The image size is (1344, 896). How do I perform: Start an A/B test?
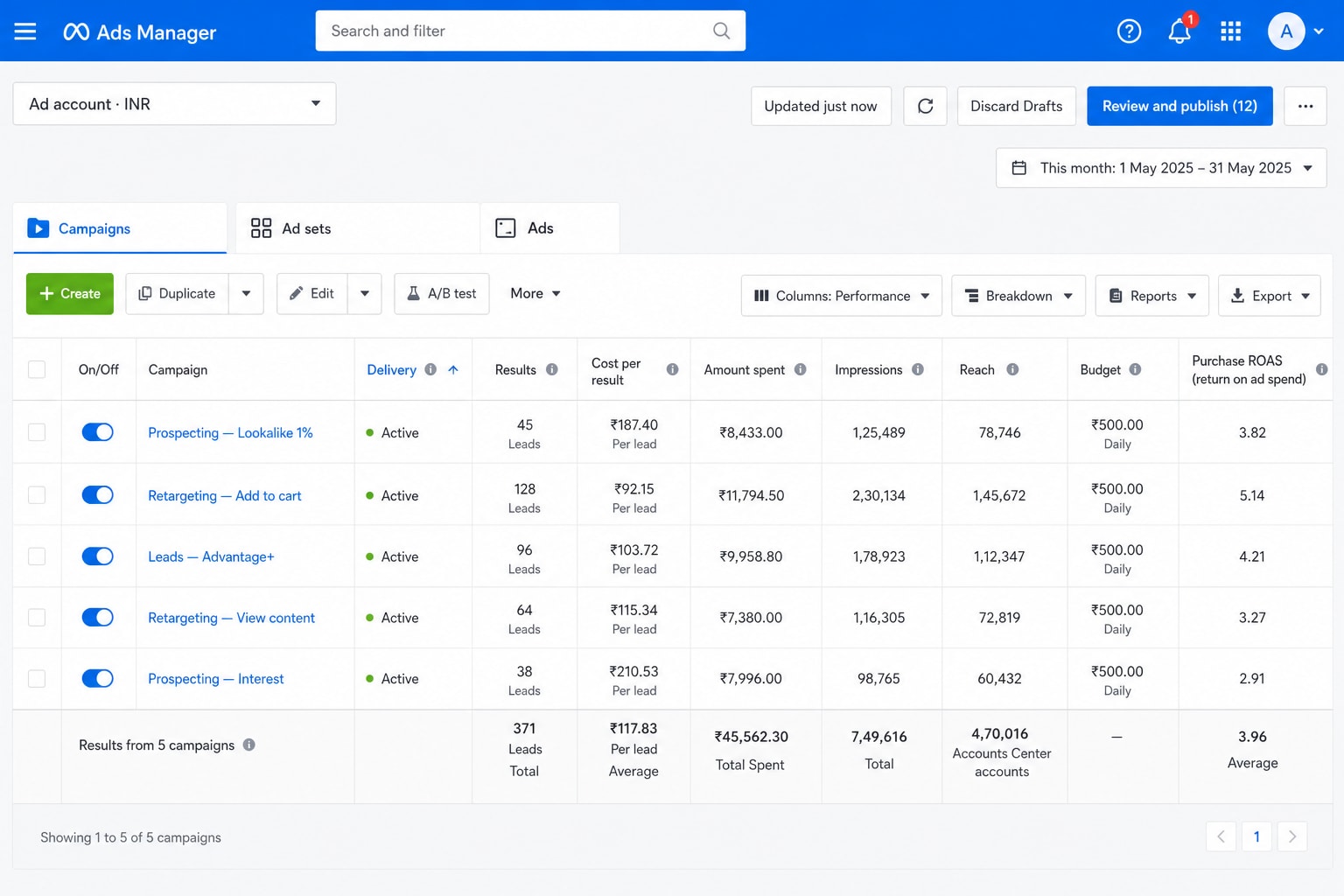(442, 294)
